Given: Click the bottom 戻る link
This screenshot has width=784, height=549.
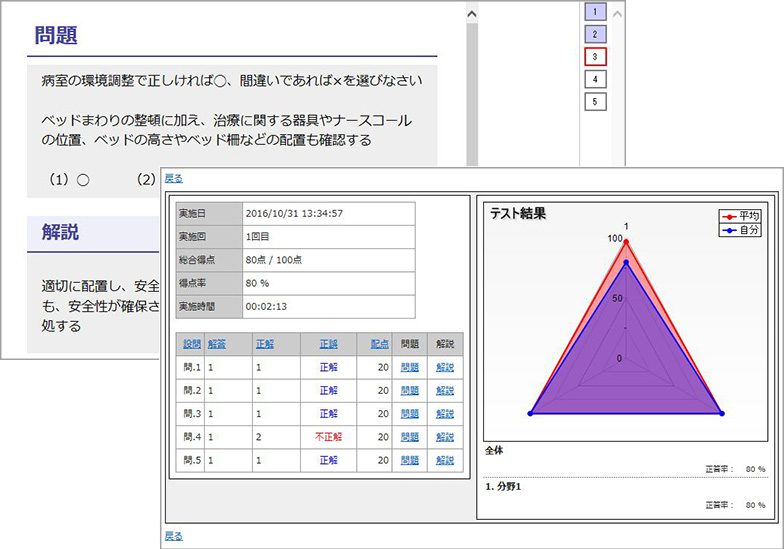Looking at the screenshot, I should (x=174, y=536).
